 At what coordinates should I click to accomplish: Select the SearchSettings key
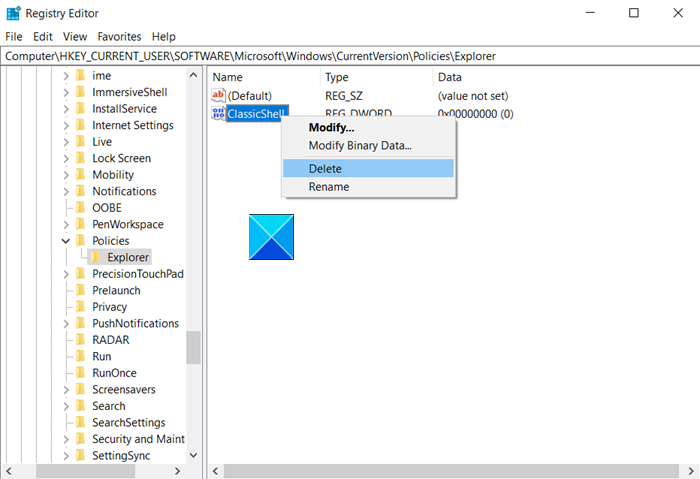click(129, 422)
